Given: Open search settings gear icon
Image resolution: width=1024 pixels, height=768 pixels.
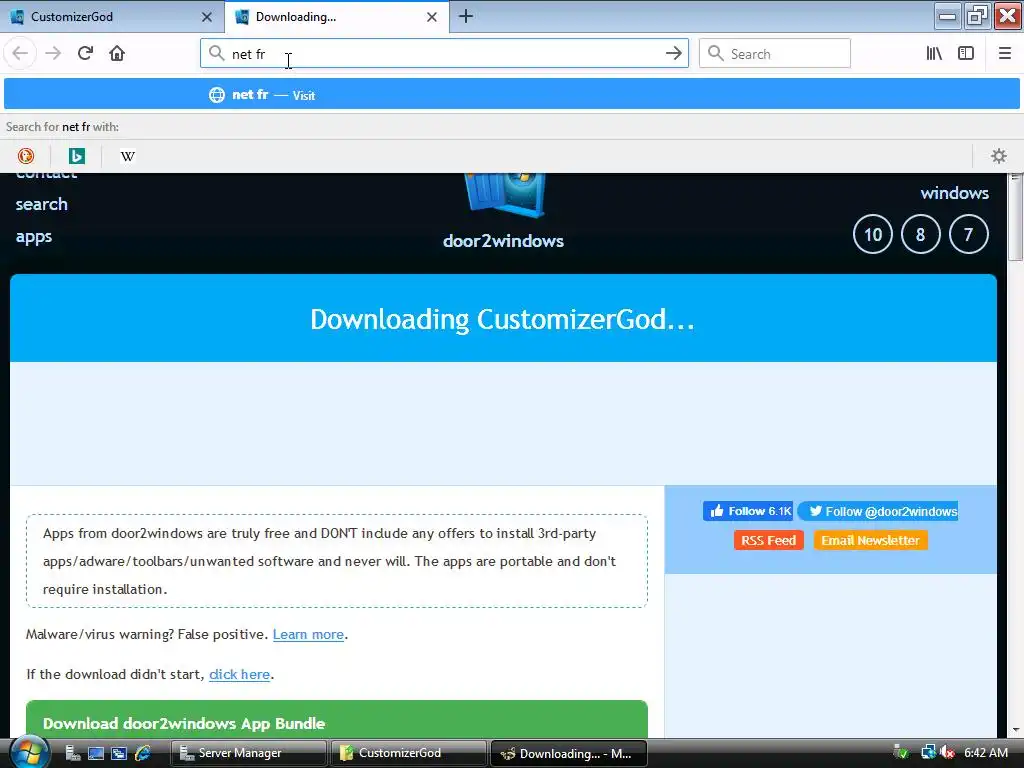Looking at the screenshot, I should pyautogui.click(x=999, y=155).
